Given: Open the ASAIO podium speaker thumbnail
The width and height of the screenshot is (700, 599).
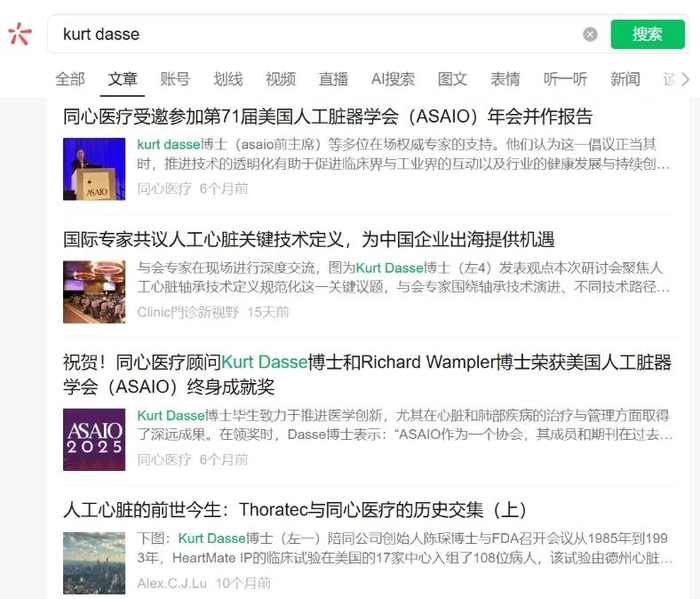Looking at the screenshot, I should pyautogui.click(x=94, y=169).
